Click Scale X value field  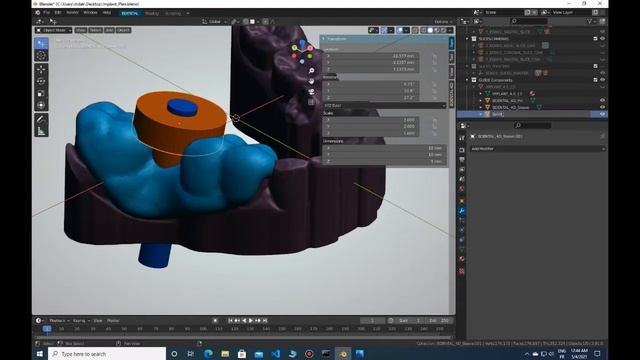click(x=371, y=120)
